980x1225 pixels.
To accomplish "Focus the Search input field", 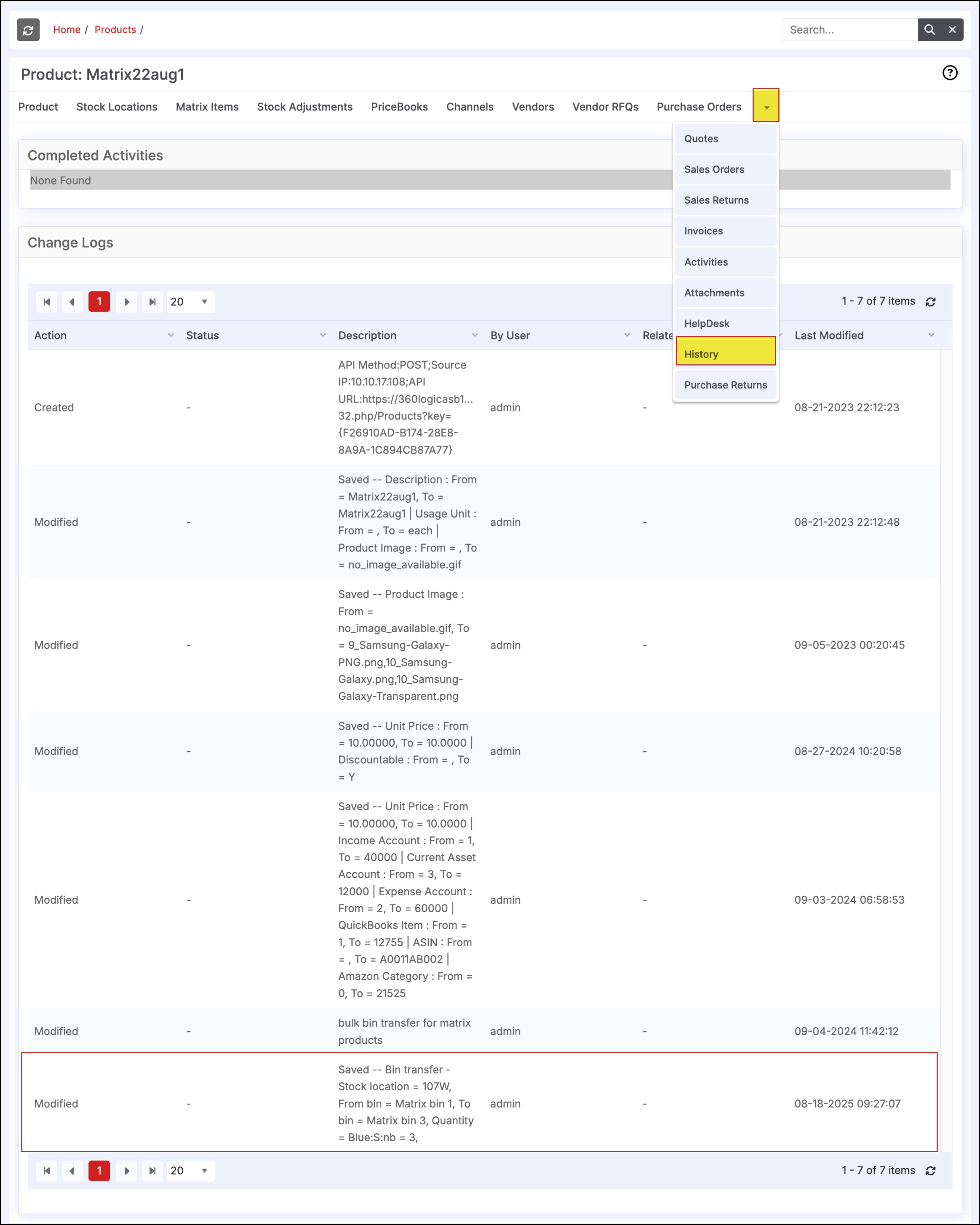I will 850,29.
